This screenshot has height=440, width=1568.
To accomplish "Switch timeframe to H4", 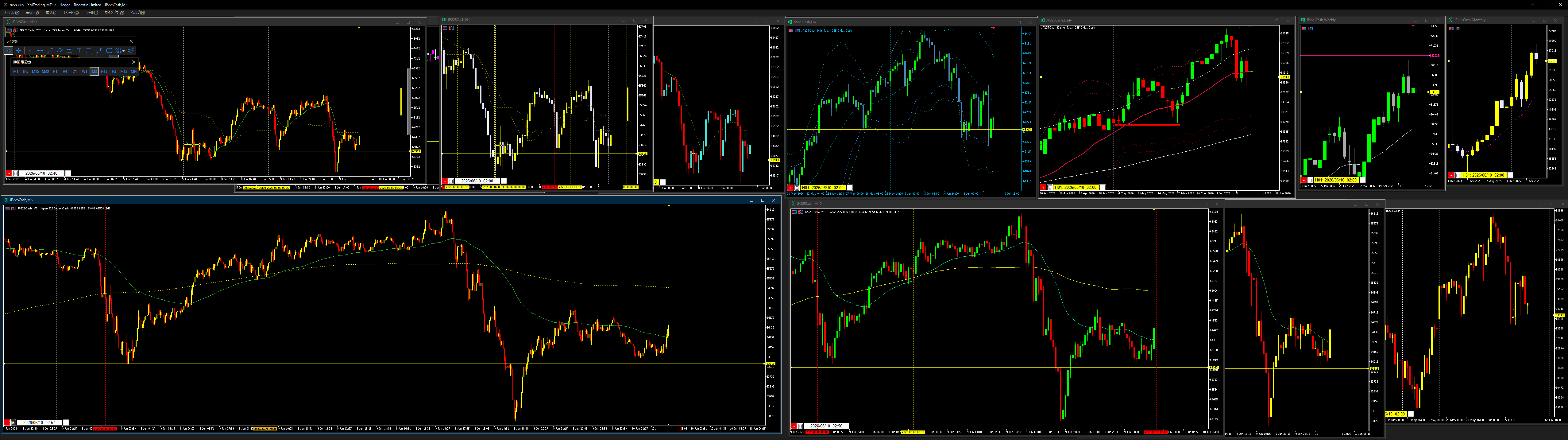I will (65, 71).
